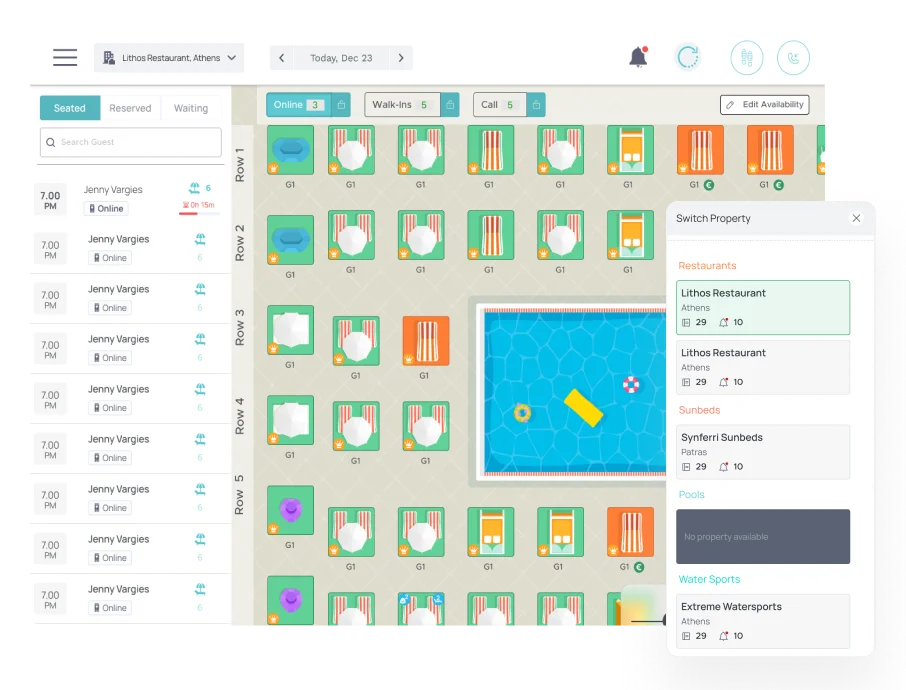
Task: Click the remaining time progress bar under 0h 15m
Action: click(x=199, y=214)
